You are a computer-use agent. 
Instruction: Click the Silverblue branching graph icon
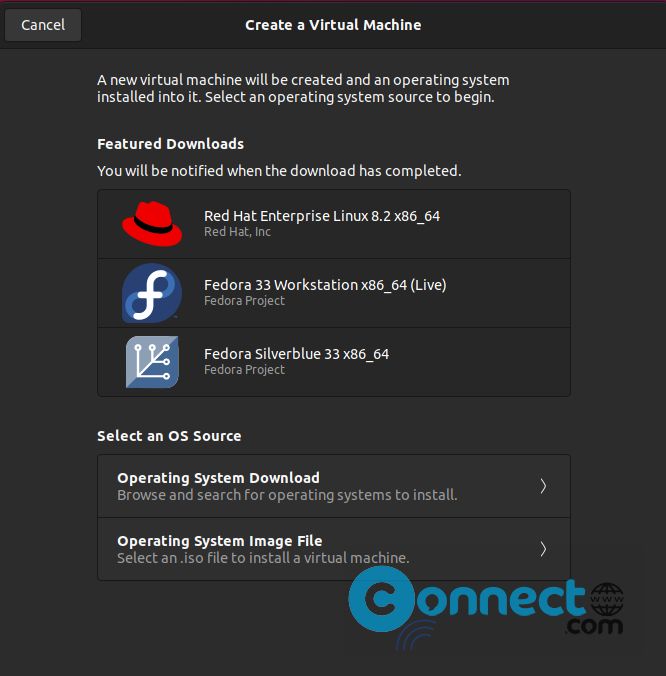pos(152,362)
